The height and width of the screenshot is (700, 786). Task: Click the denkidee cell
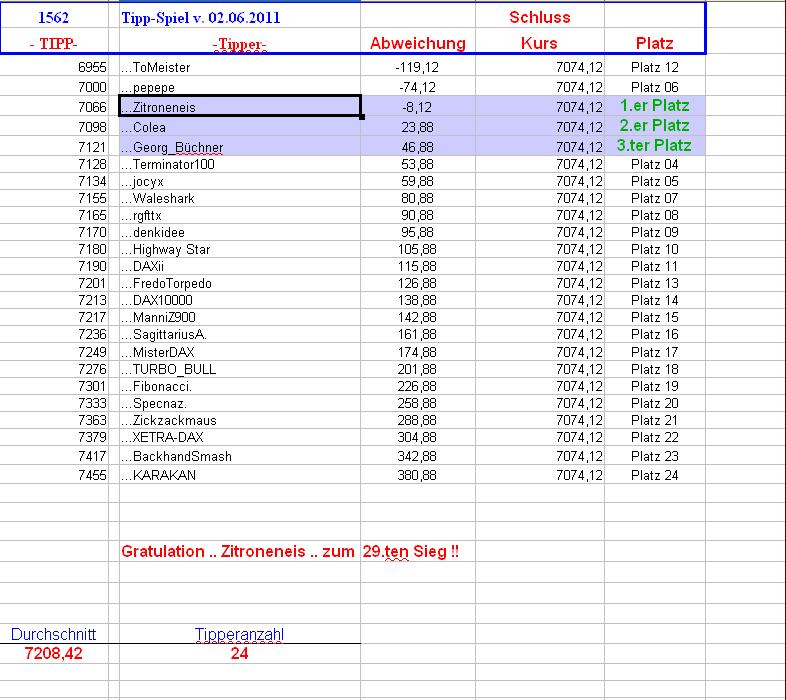click(240, 233)
